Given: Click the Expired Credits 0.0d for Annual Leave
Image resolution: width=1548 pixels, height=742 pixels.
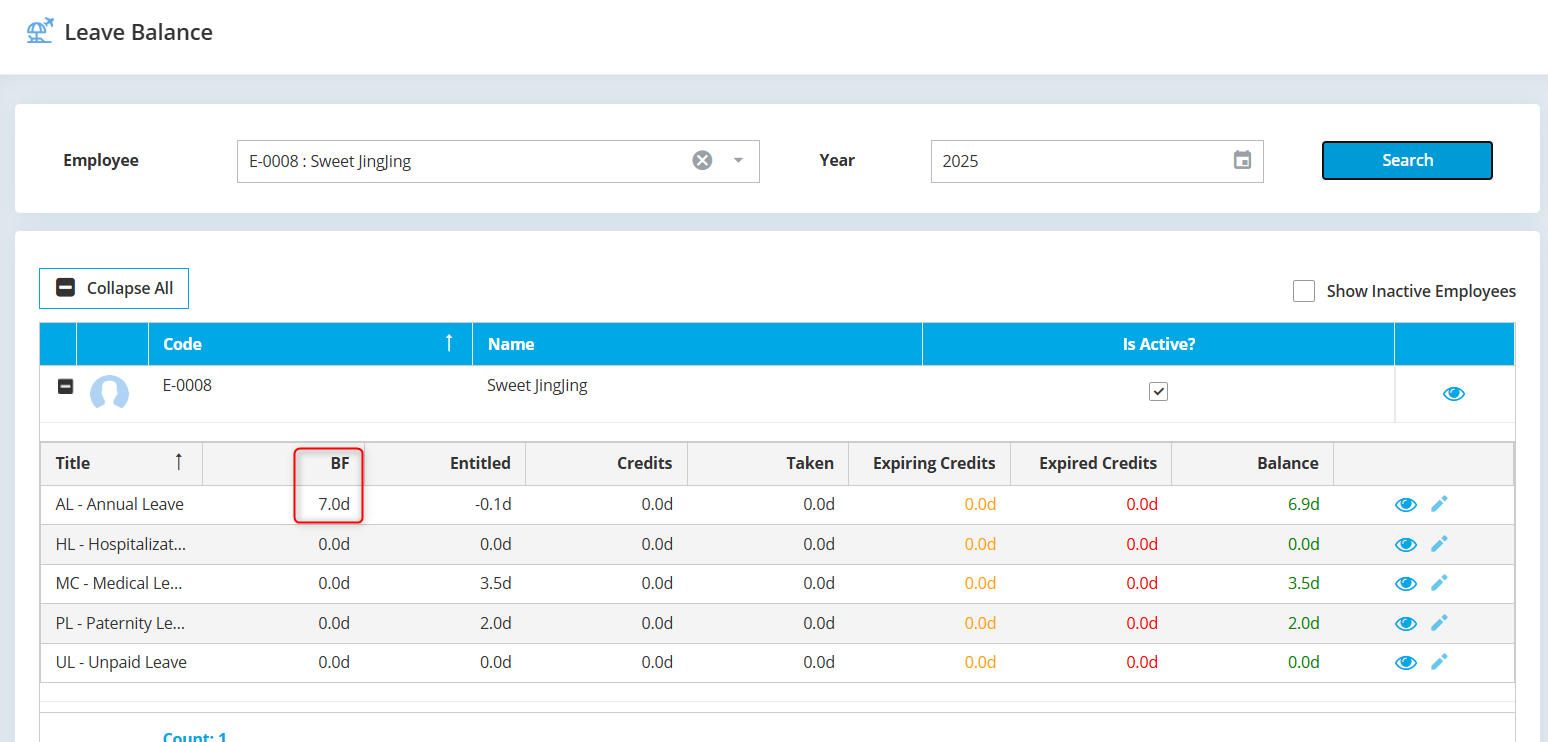Looking at the screenshot, I should click(1142, 504).
